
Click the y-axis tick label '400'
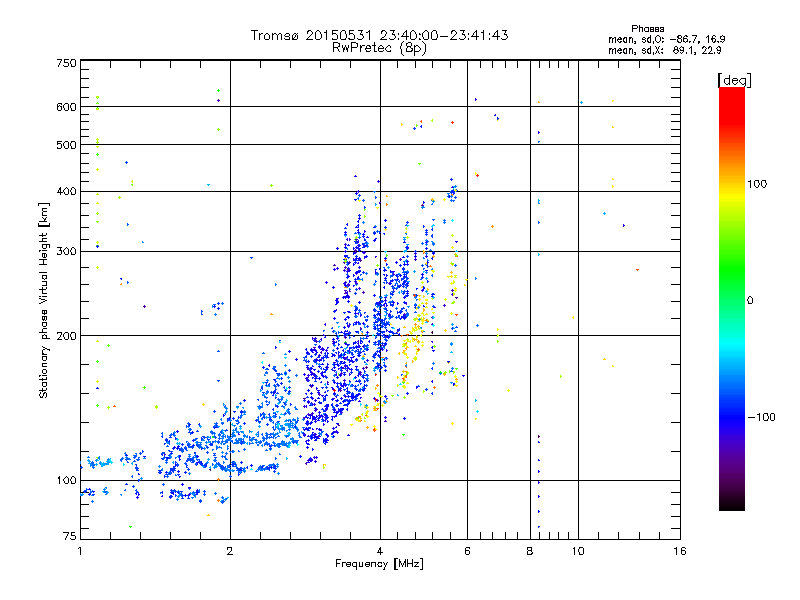(66, 191)
